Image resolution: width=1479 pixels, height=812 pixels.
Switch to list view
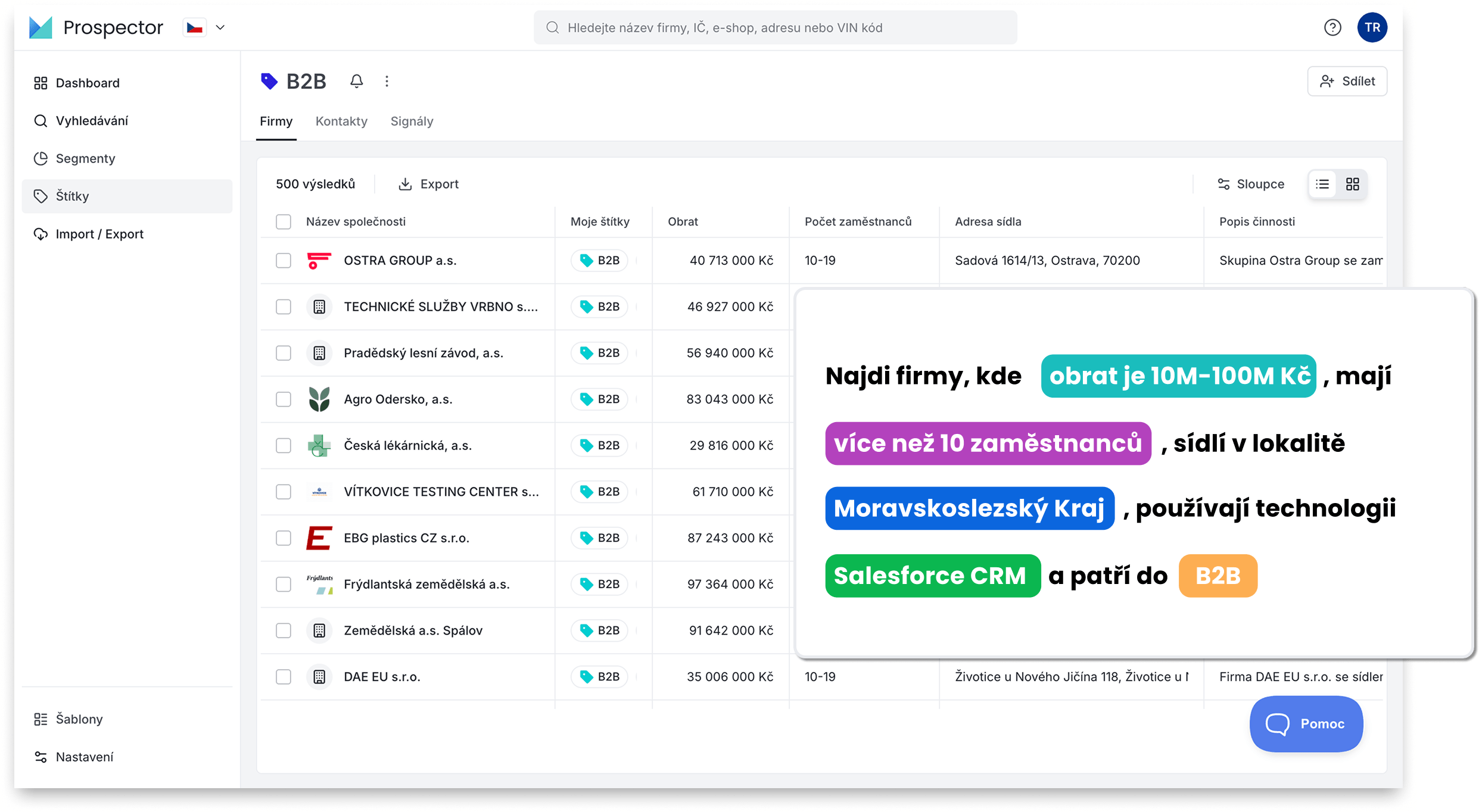tap(1322, 184)
